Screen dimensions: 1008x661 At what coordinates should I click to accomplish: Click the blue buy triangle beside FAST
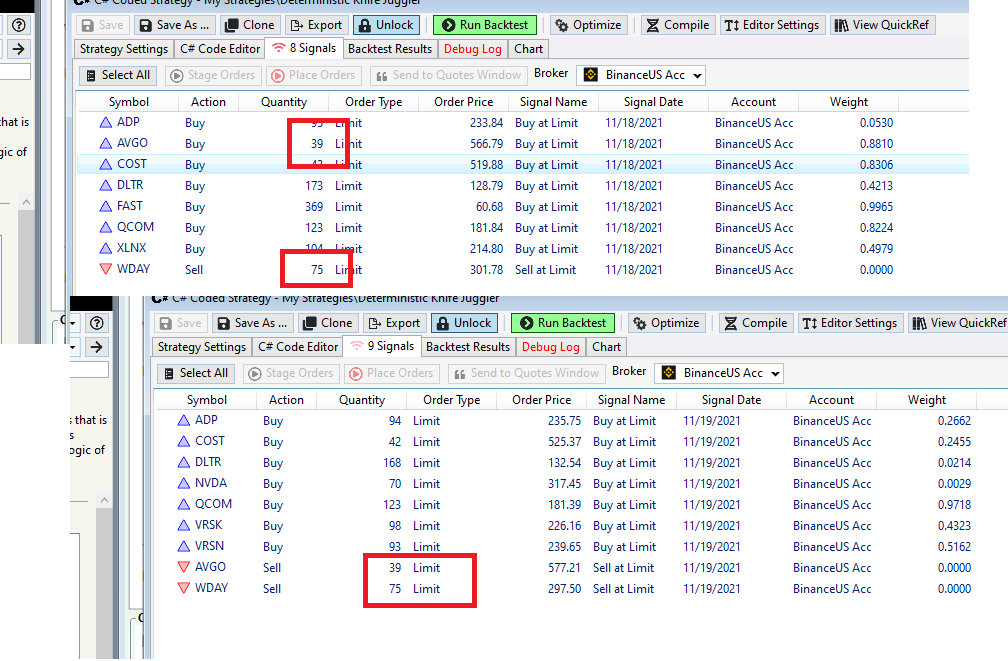pyautogui.click(x=106, y=207)
